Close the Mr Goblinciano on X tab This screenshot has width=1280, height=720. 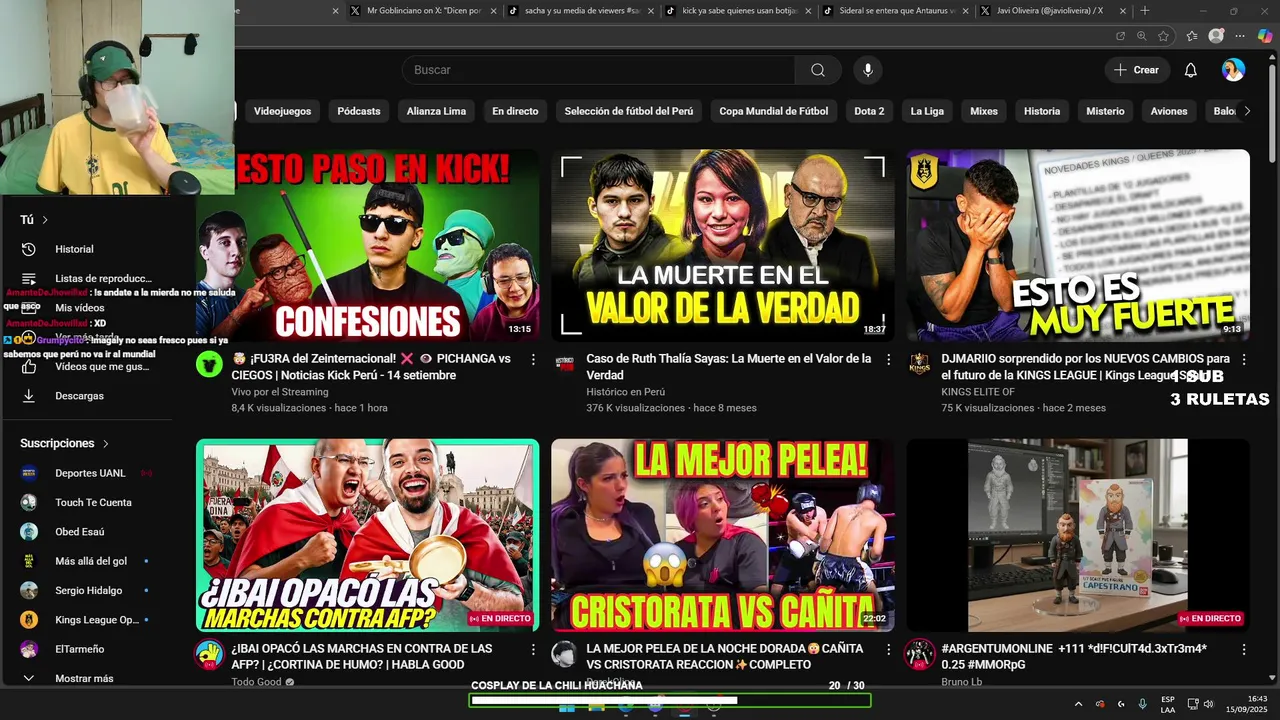coord(493,11)
